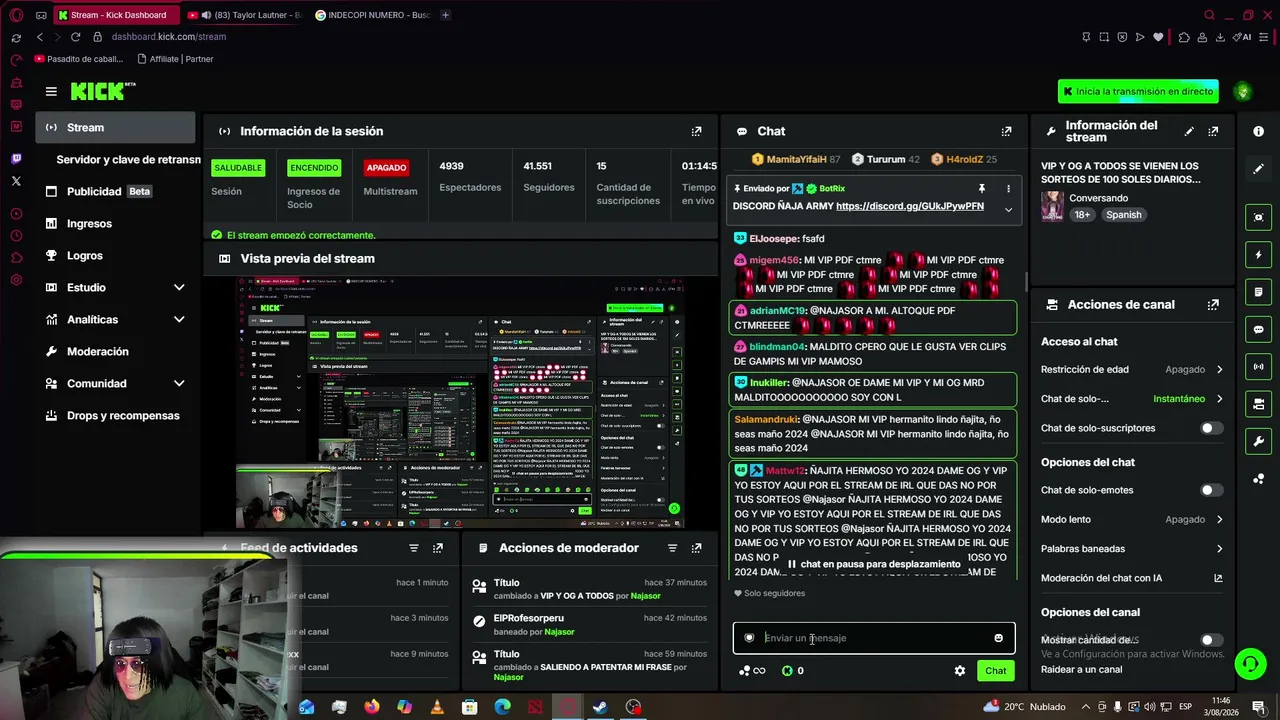Screen dimensions: 1280x720
Task: Toggle the wrench widget in right sidebar
Action: [1258, 441]
